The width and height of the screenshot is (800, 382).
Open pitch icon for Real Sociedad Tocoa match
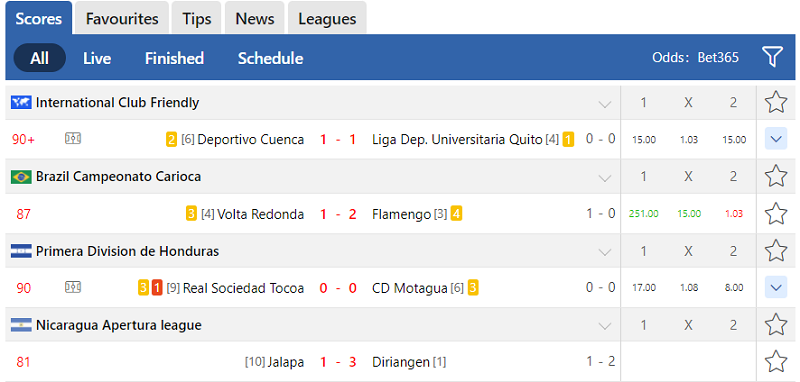[73, 287]
